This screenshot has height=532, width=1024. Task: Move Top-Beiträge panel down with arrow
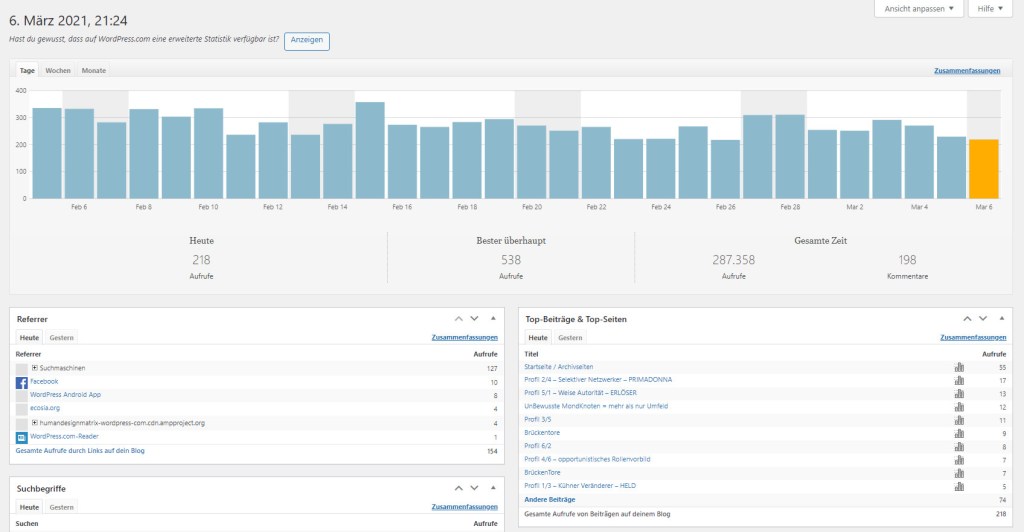pos(983,319)
